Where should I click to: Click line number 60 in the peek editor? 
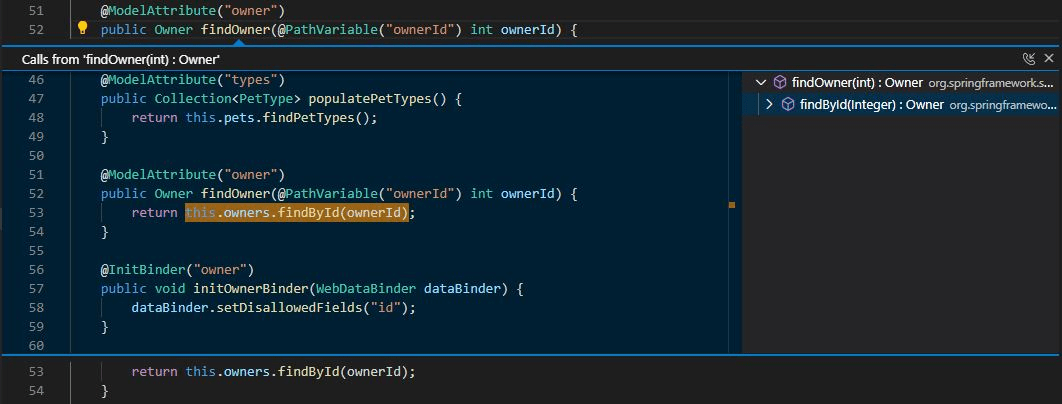[x=37, y=346]
